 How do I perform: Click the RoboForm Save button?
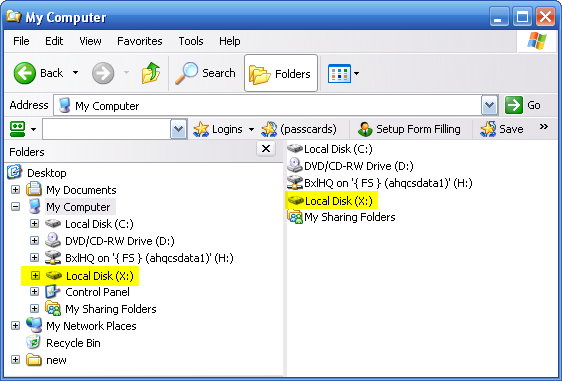pos(502,129)
